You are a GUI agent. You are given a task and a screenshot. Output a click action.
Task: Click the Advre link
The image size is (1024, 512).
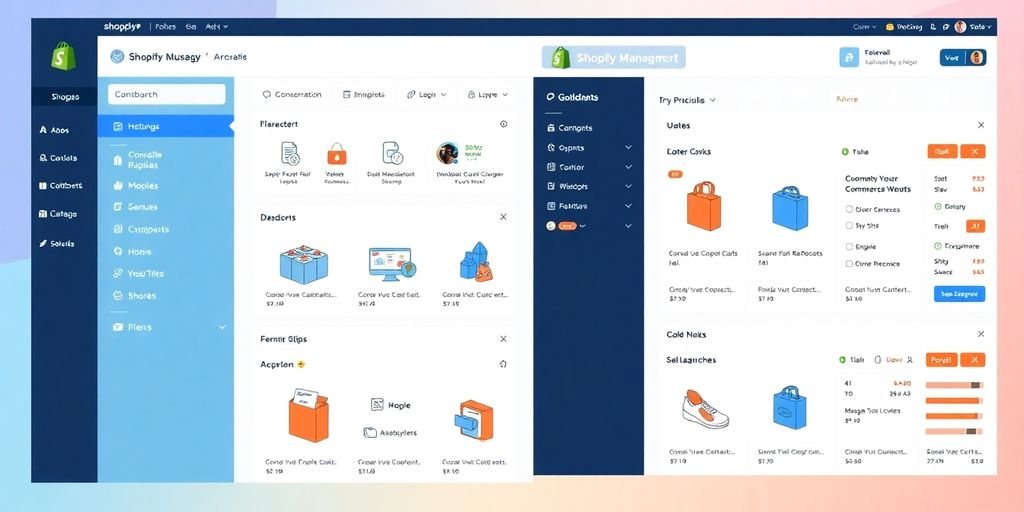(x=847, y=99)
